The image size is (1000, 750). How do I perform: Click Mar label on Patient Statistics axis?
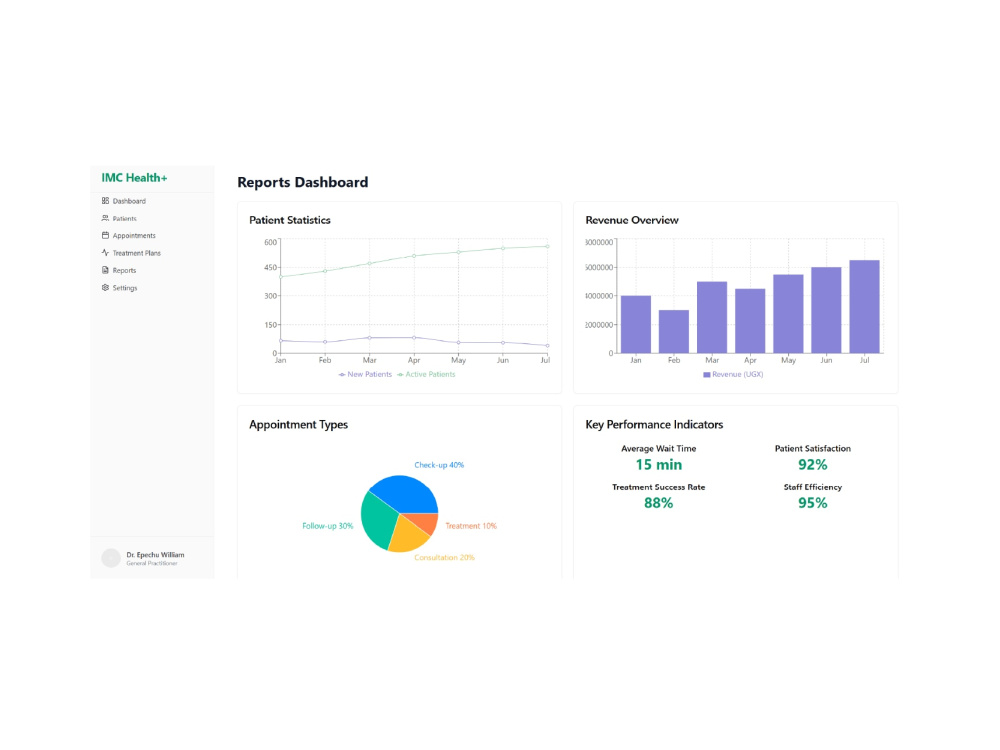(x=369, y=360)
